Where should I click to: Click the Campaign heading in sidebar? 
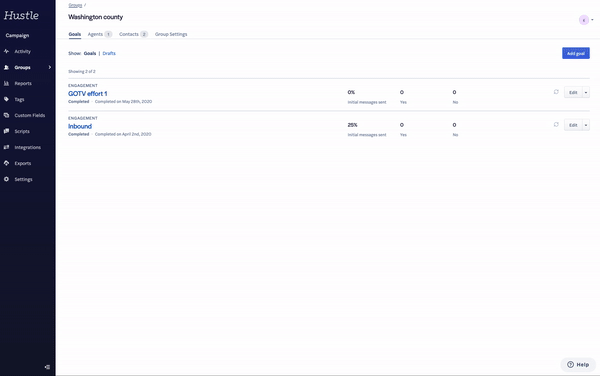point(17,36)
